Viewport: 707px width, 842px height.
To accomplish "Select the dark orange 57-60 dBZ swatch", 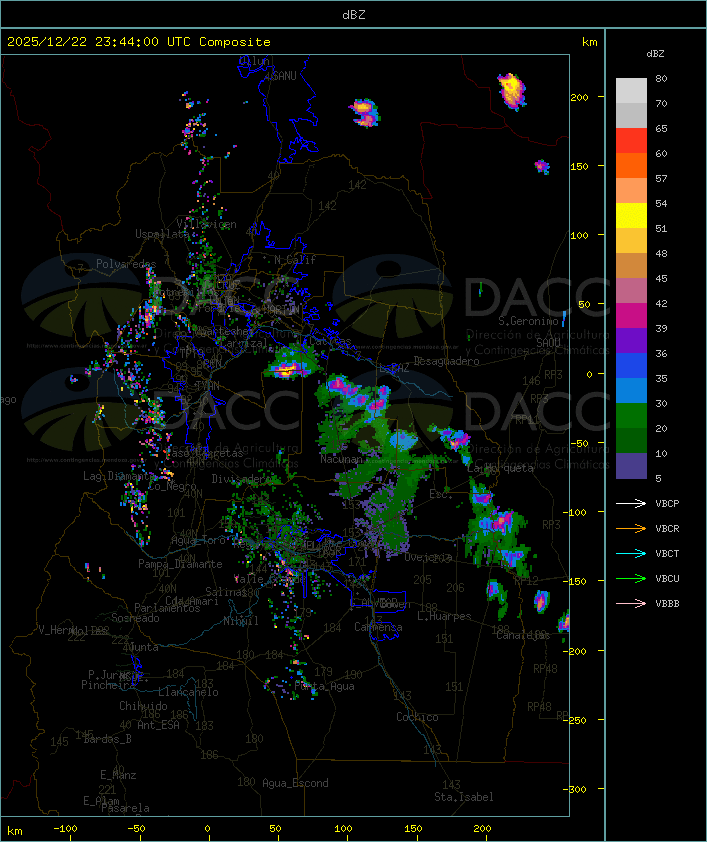I will (x=631, y=165).
